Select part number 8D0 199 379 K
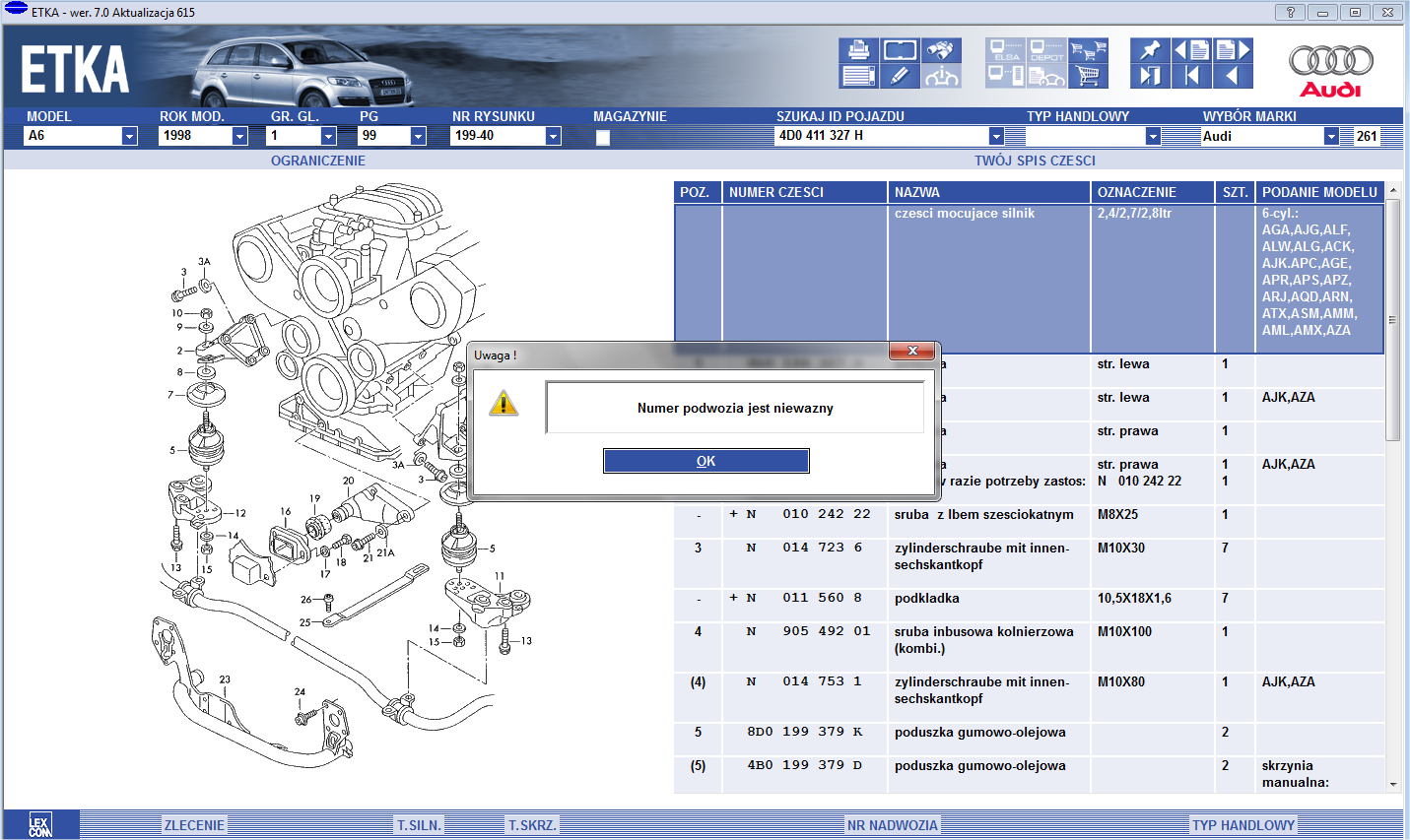Screen dimensions: 1410x840 point(805,732)
